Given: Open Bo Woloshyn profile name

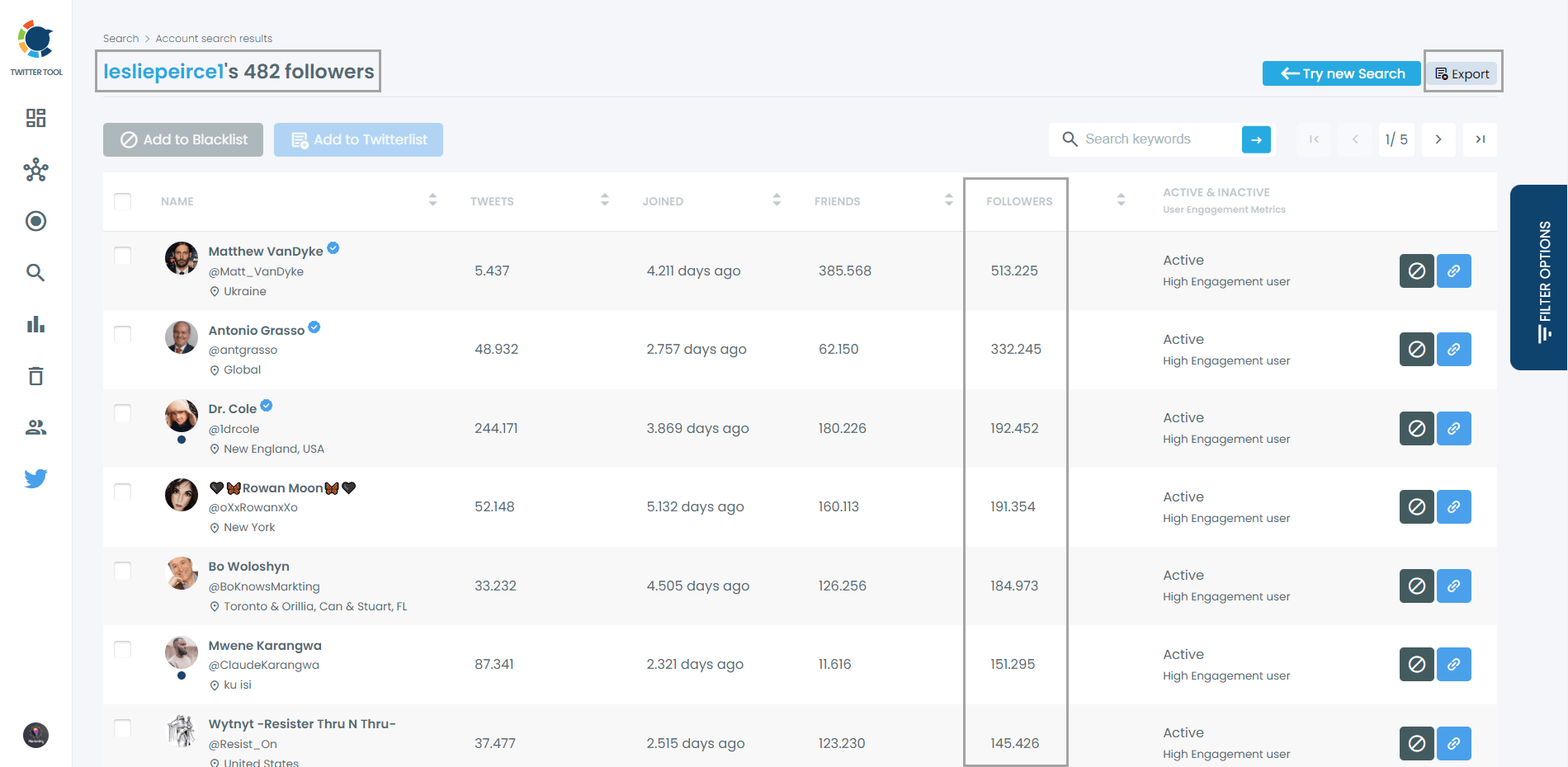Looking at the screenshot, I should pos(249,567).
